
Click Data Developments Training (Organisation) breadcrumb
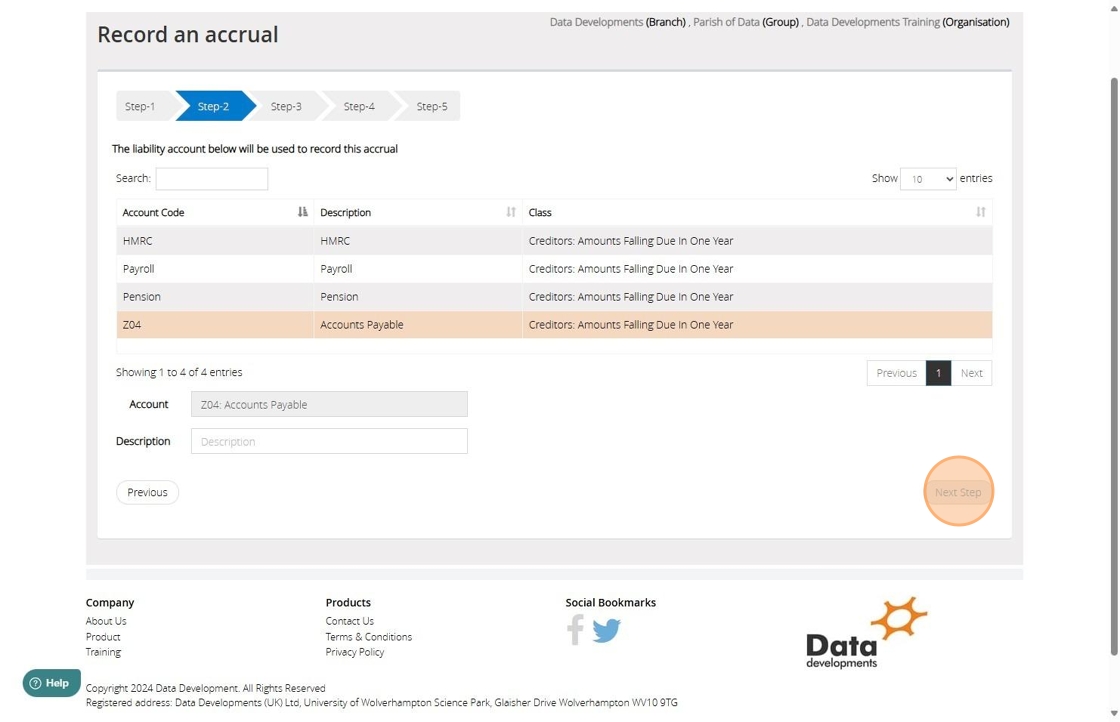(908, 22)
